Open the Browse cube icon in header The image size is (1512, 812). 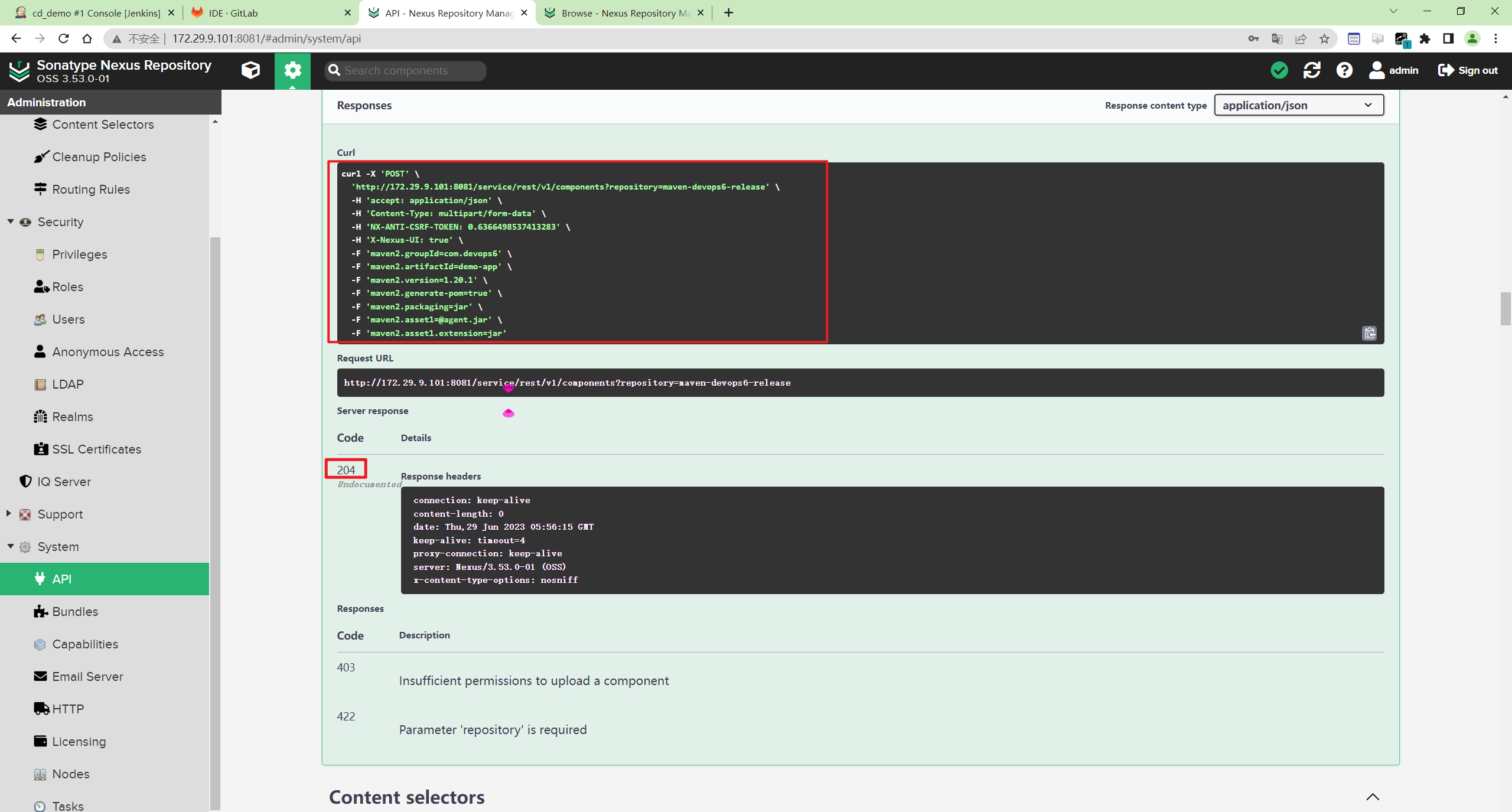pos(250,70)
